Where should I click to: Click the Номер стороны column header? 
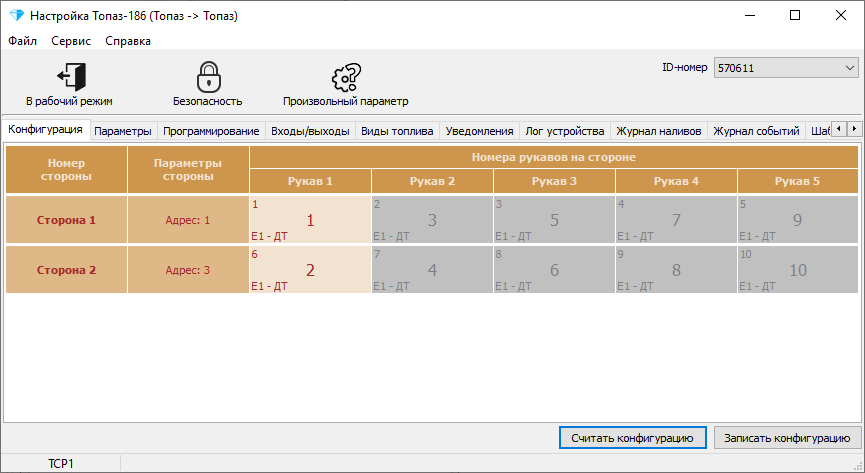pos(66,169)
